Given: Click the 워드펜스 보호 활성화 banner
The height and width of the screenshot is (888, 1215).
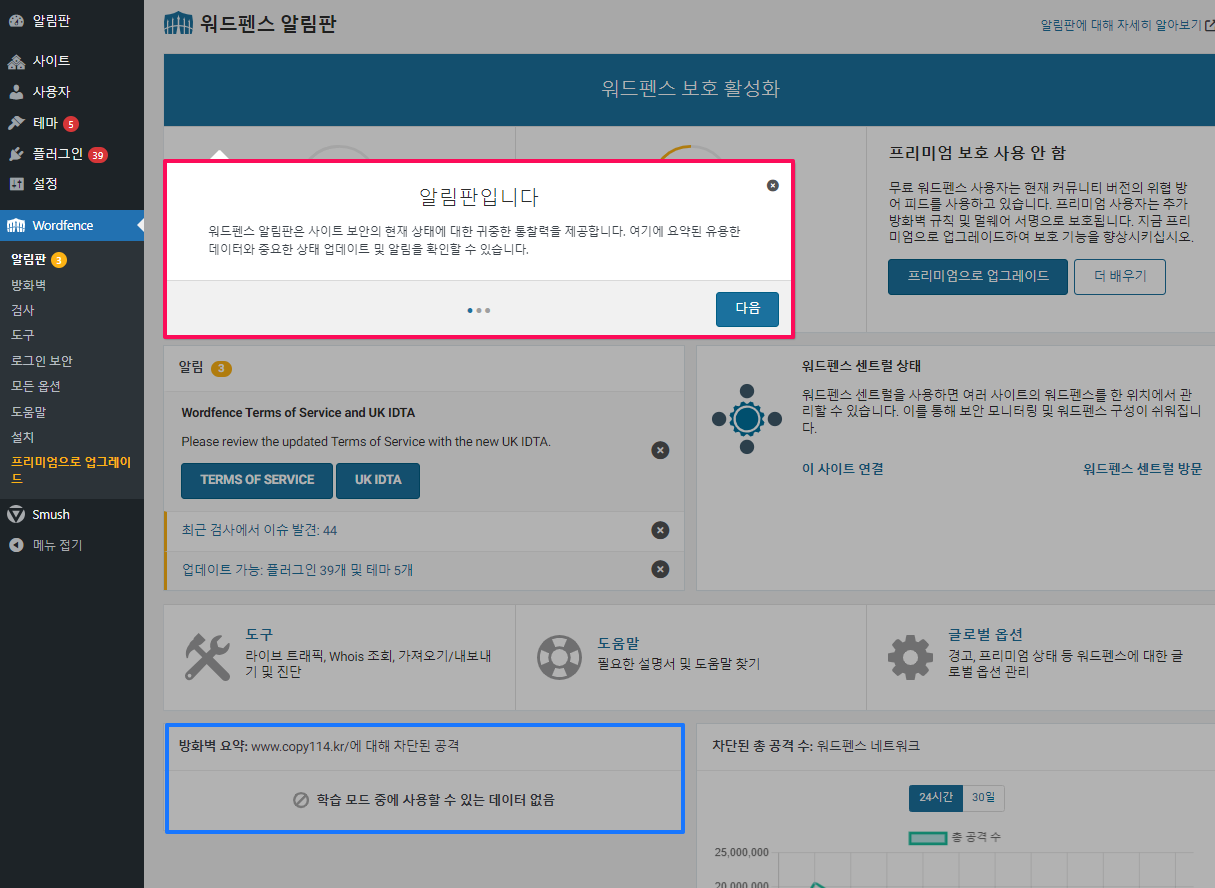Looking at the screenshot, I should [x=689, y=89].
